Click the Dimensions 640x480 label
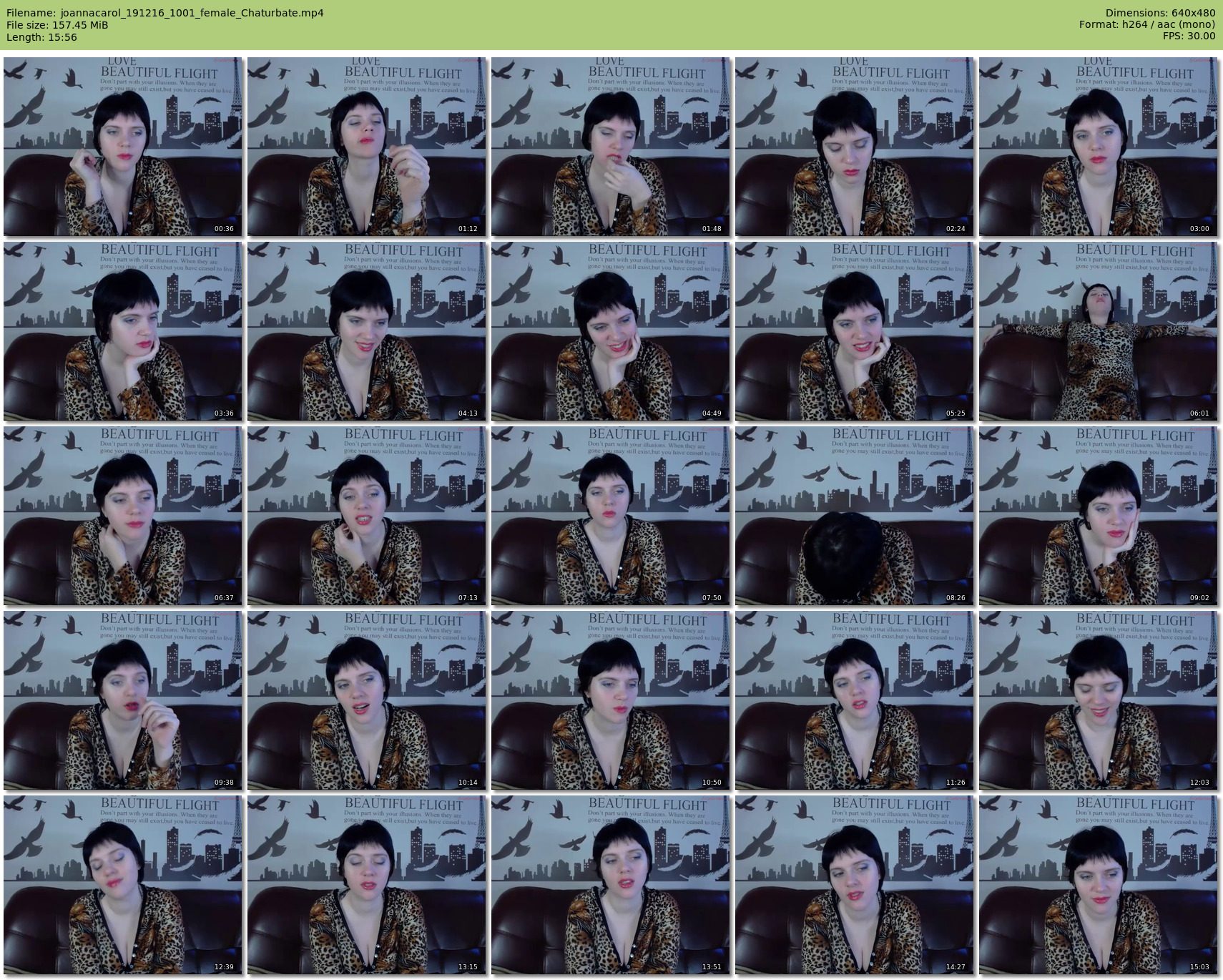 [x=1160, y=13]
